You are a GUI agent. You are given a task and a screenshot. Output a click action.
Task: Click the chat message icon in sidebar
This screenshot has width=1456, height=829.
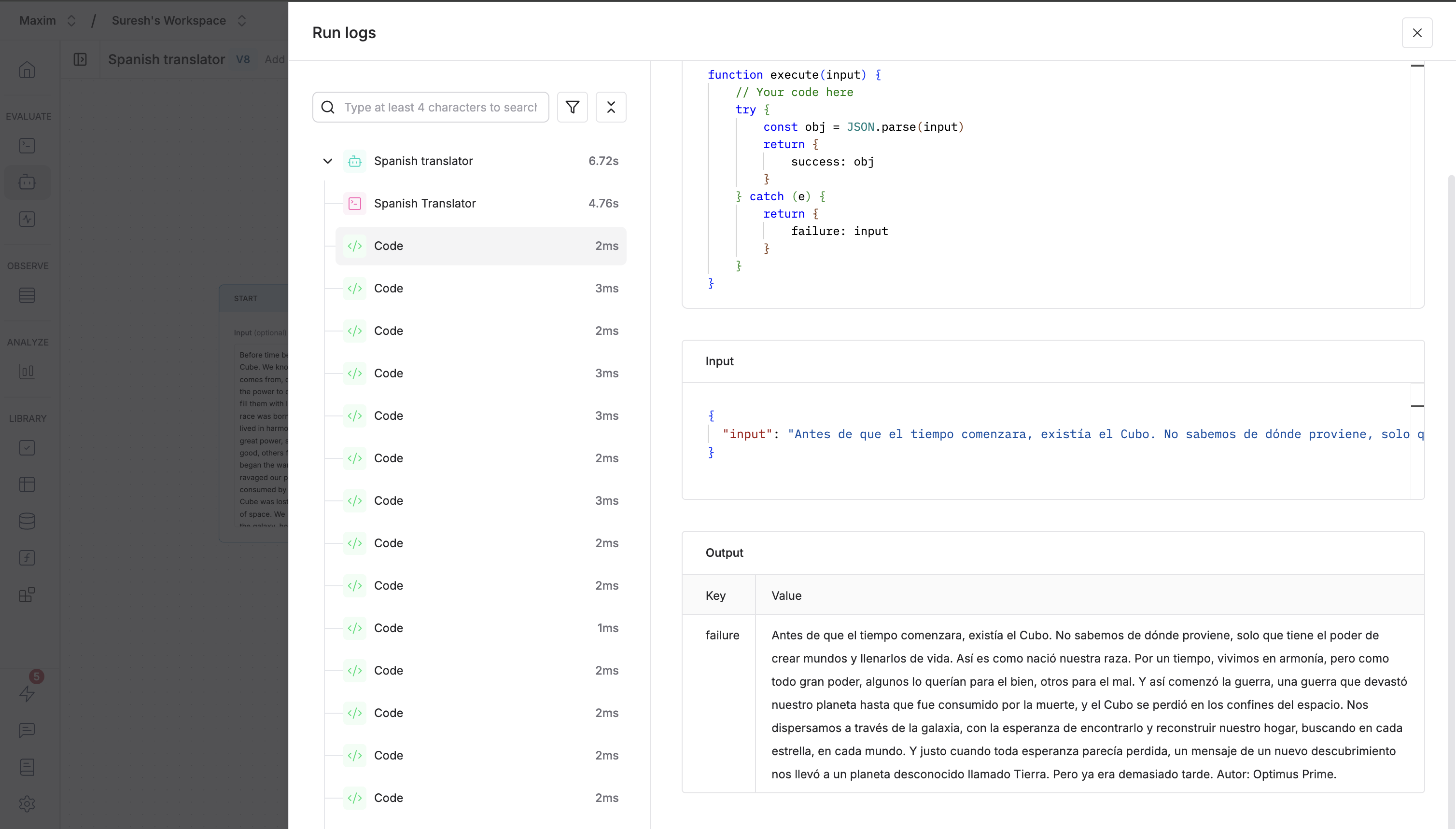[27, 730]
